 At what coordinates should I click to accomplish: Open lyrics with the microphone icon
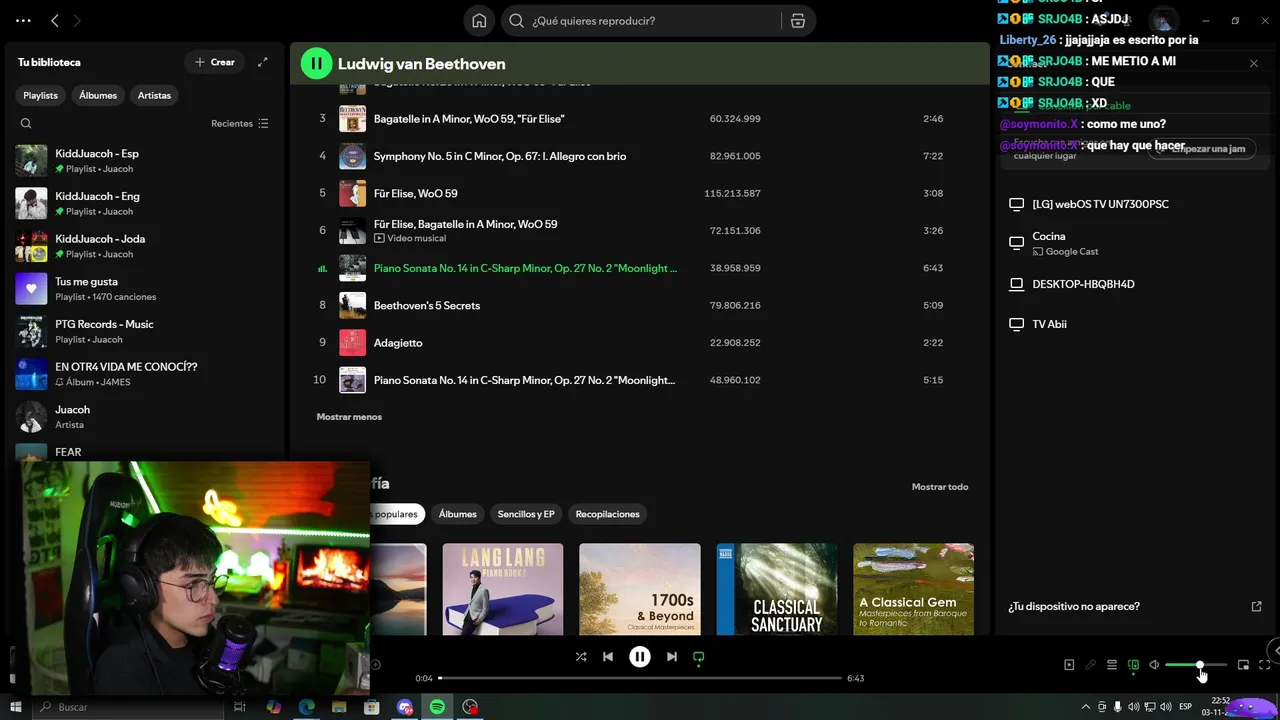1090,665
